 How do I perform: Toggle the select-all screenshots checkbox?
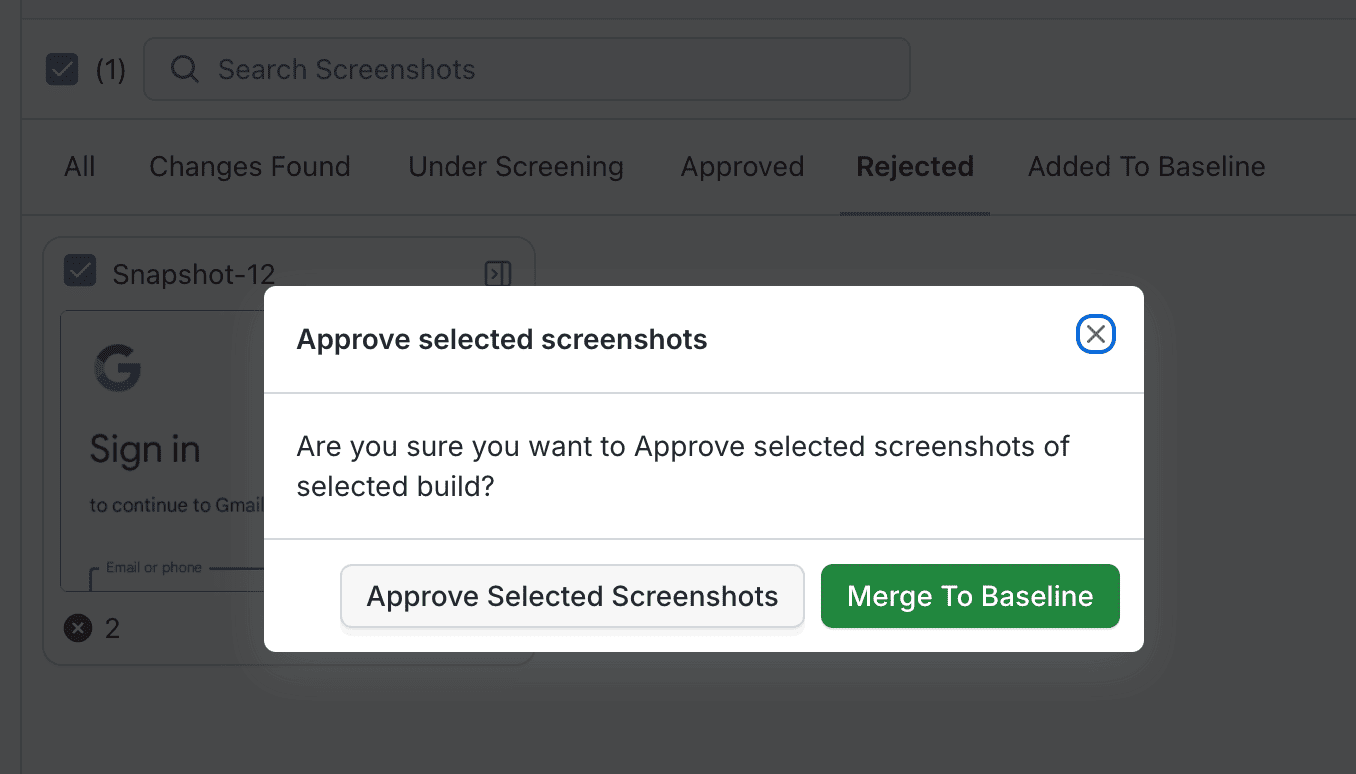[x=62, y=70]
